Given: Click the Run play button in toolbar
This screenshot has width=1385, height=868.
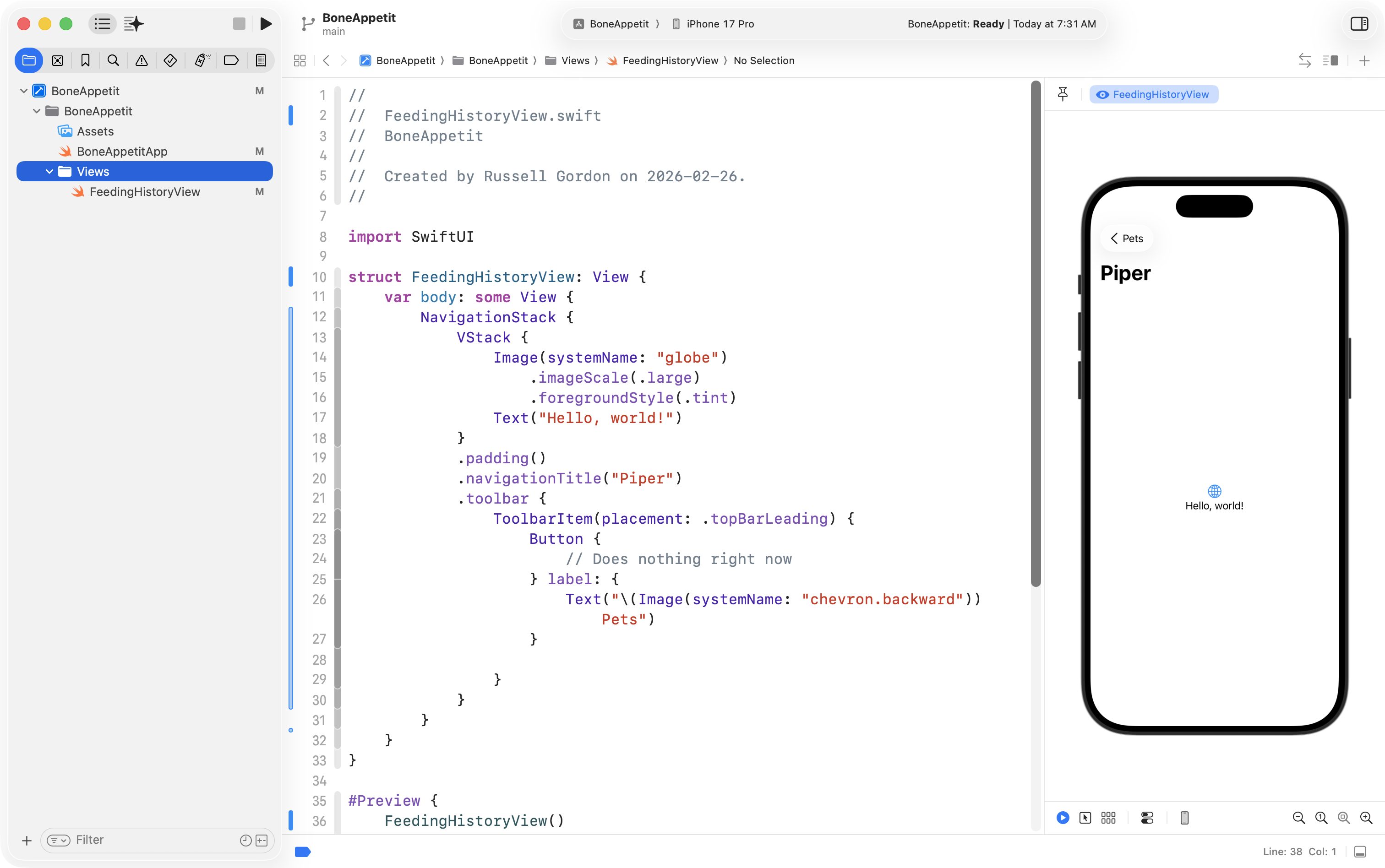Looking at the screenshot, I should pos(265,23).
